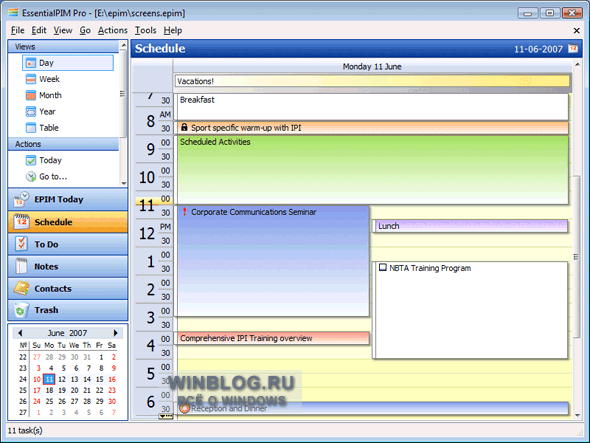Select the Table view icon

[31, 128]
